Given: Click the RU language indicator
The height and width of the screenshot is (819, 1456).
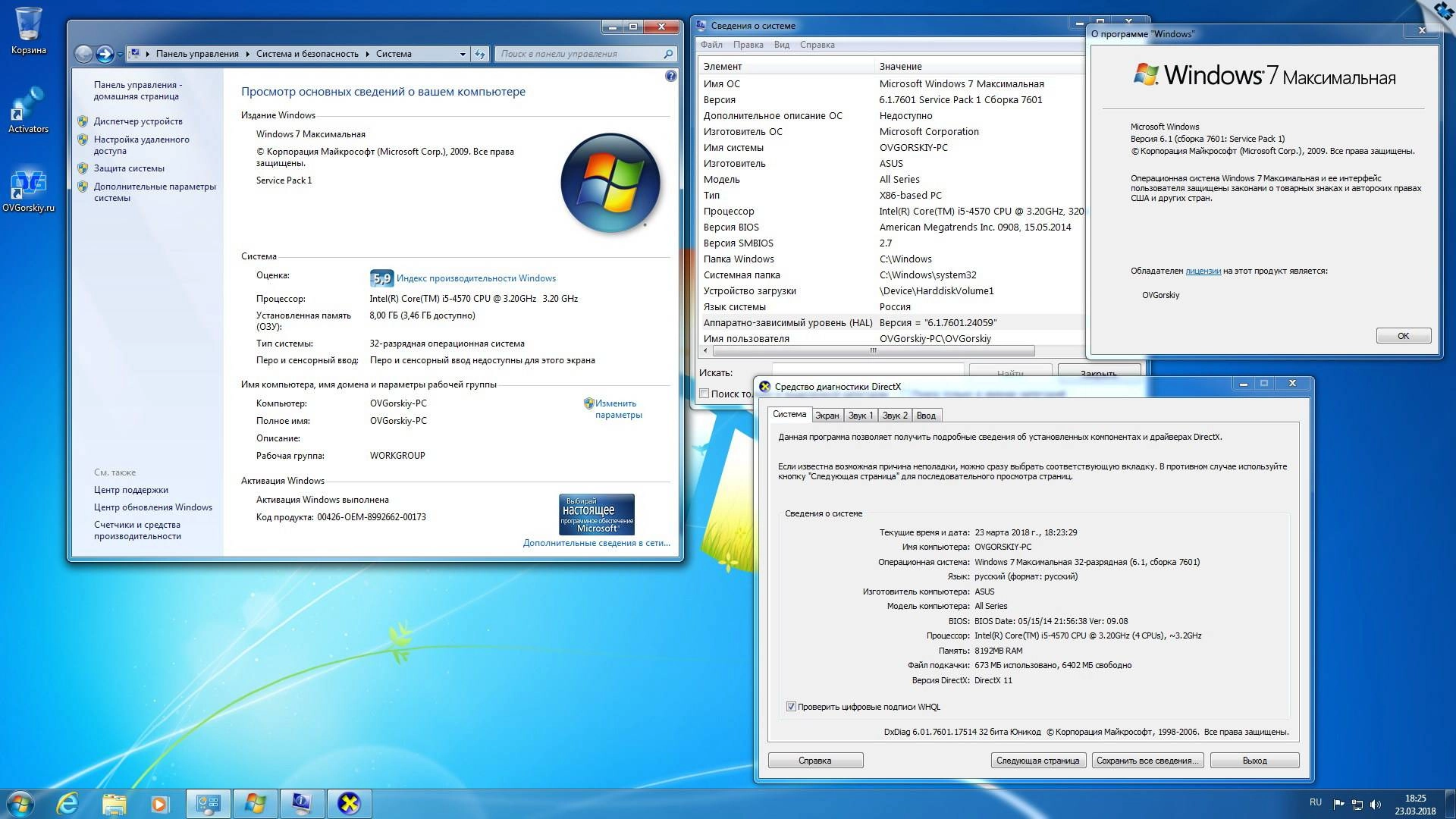Looking at the screenshot, I should pos(1317,802).
